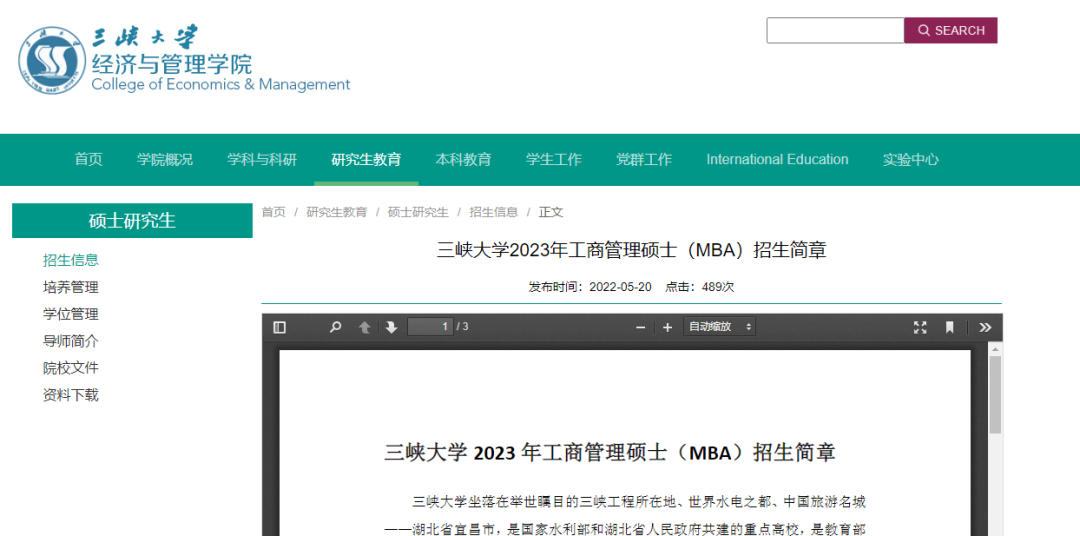This screenshot has height=536, width=1080.
Task: Open the 本科教育 menu item
Action: pyautogui.click(x=464, y=160)
